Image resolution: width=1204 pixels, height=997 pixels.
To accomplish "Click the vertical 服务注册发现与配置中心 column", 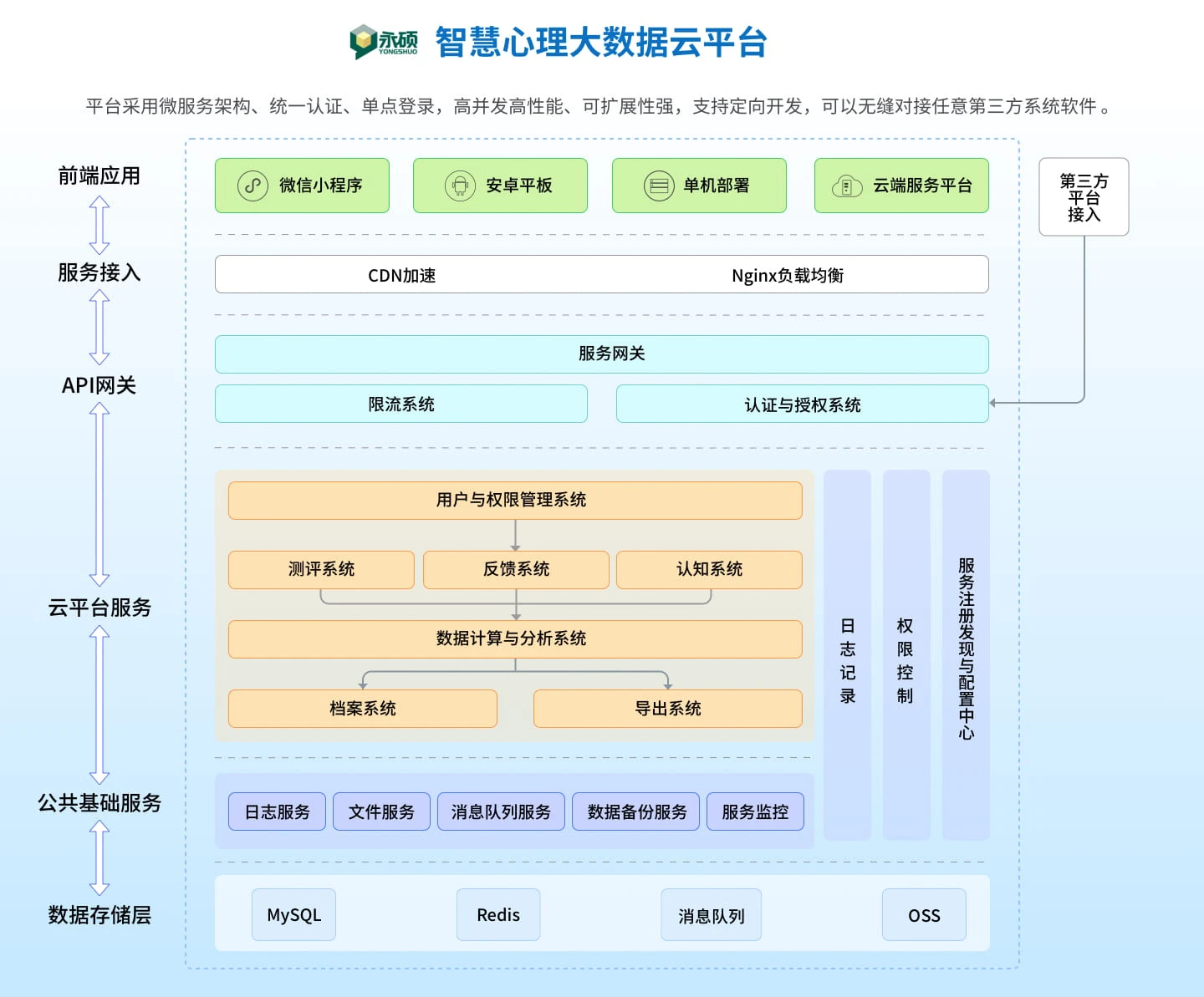I will tap(966, 654).
